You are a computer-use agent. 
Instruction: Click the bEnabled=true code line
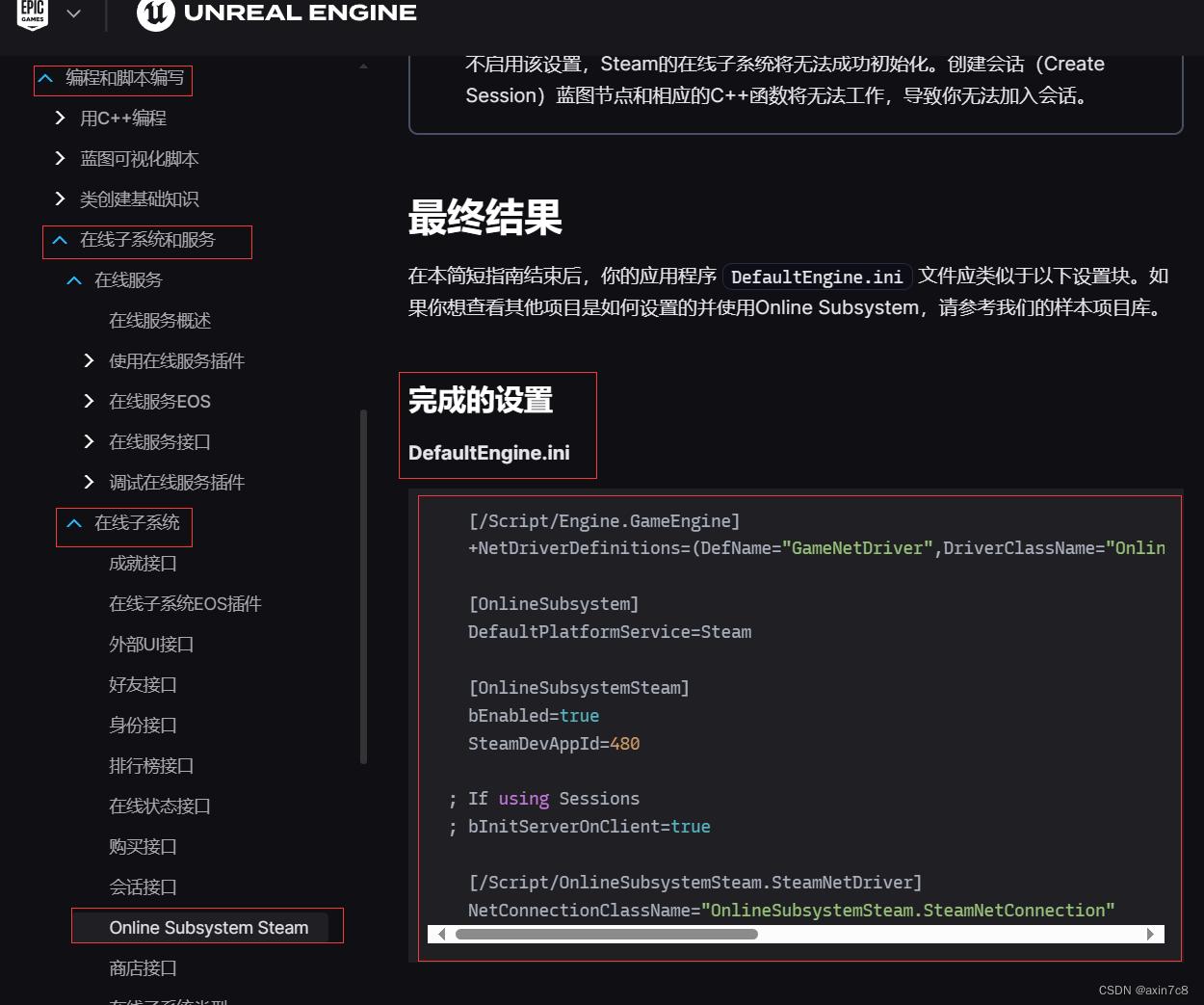534,716
